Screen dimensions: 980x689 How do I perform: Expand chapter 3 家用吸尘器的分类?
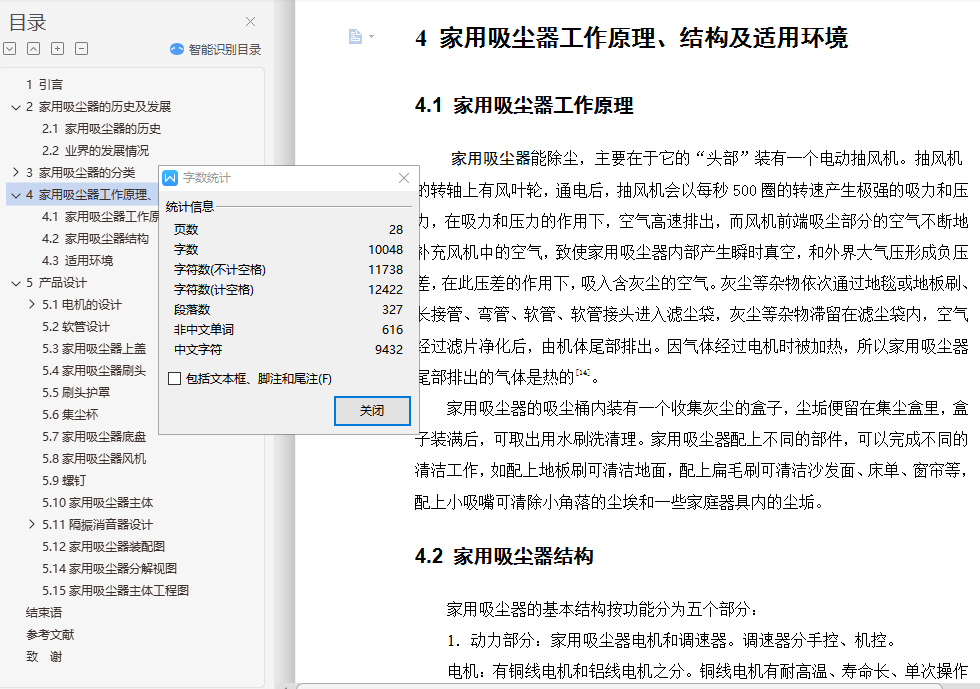tap(16, 173)
